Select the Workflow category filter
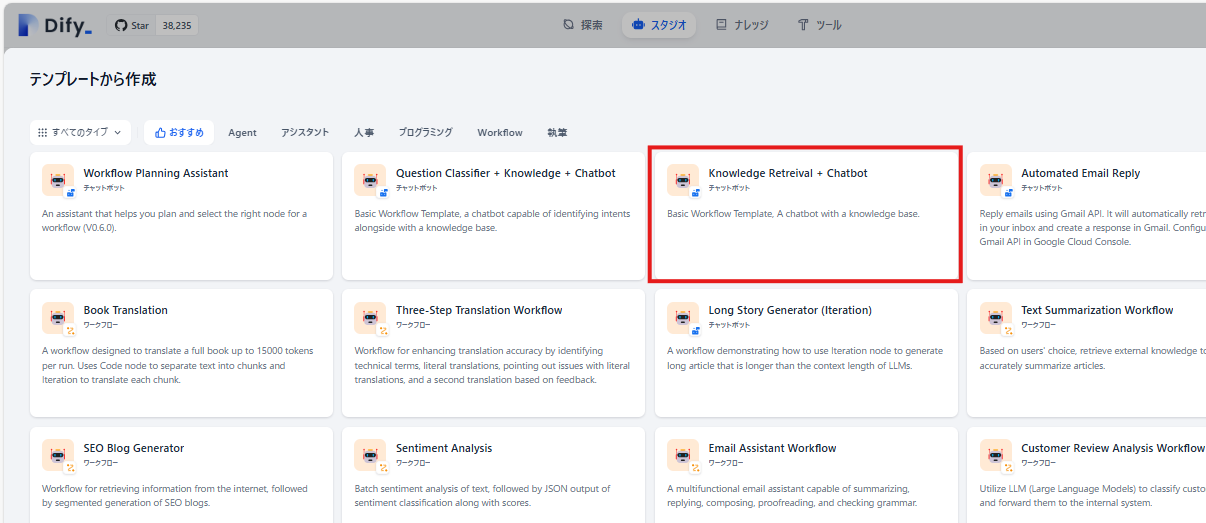The height and width of the screenshot is (523, 1206). click(x=500, y=132)
